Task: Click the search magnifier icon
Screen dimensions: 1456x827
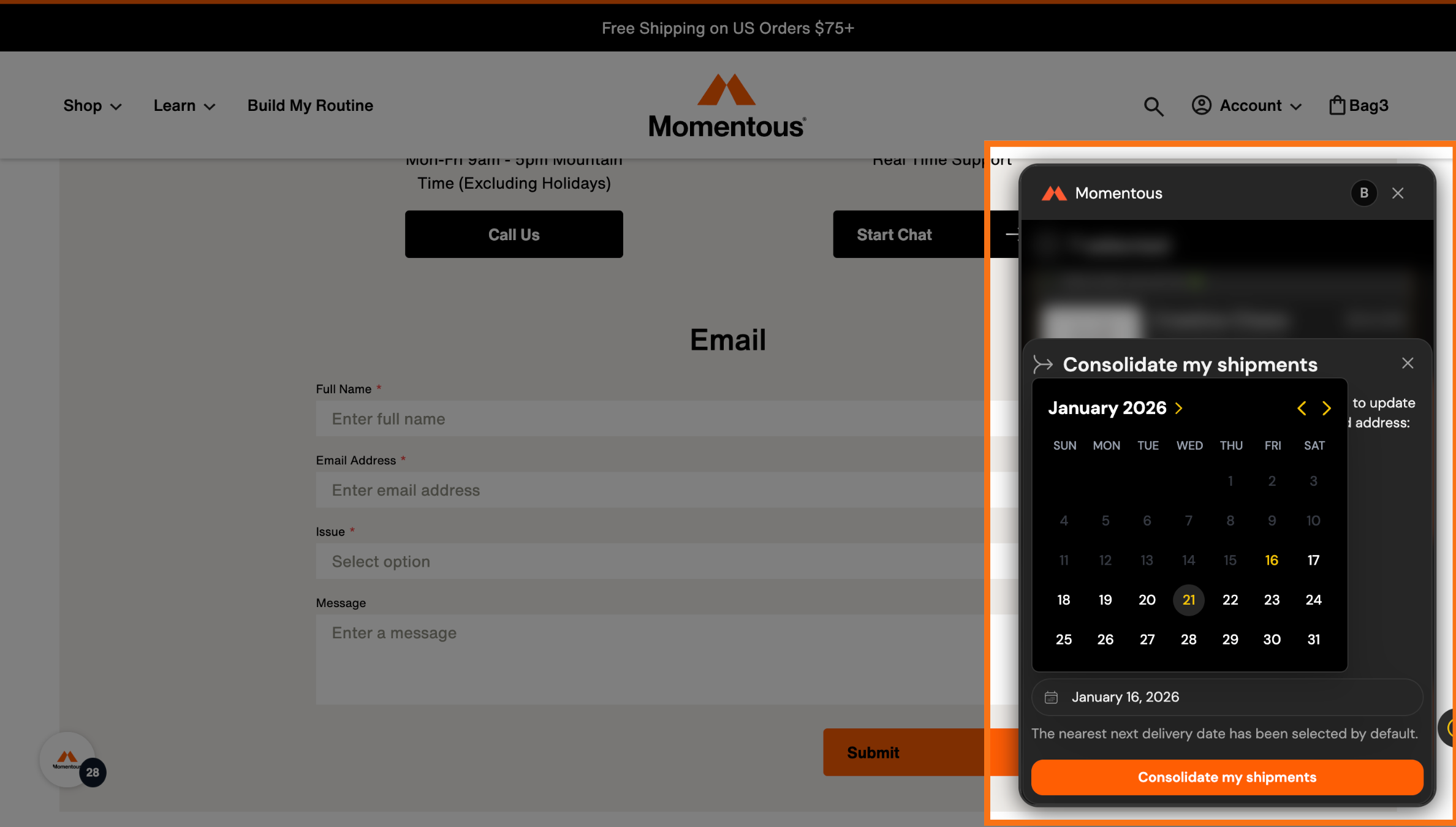Action: coord(1153,106)
